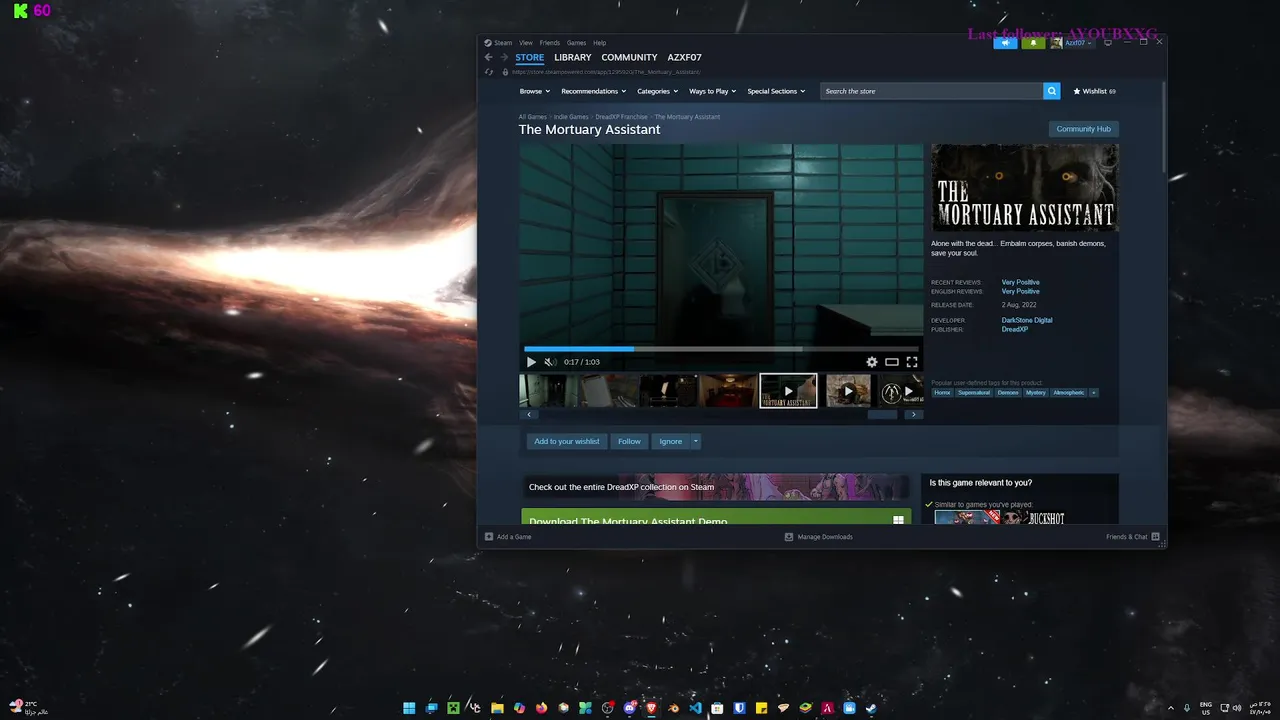1280x720 pixels.
Task: Open the AZXF07 profile tab
Action: [685, 57]
